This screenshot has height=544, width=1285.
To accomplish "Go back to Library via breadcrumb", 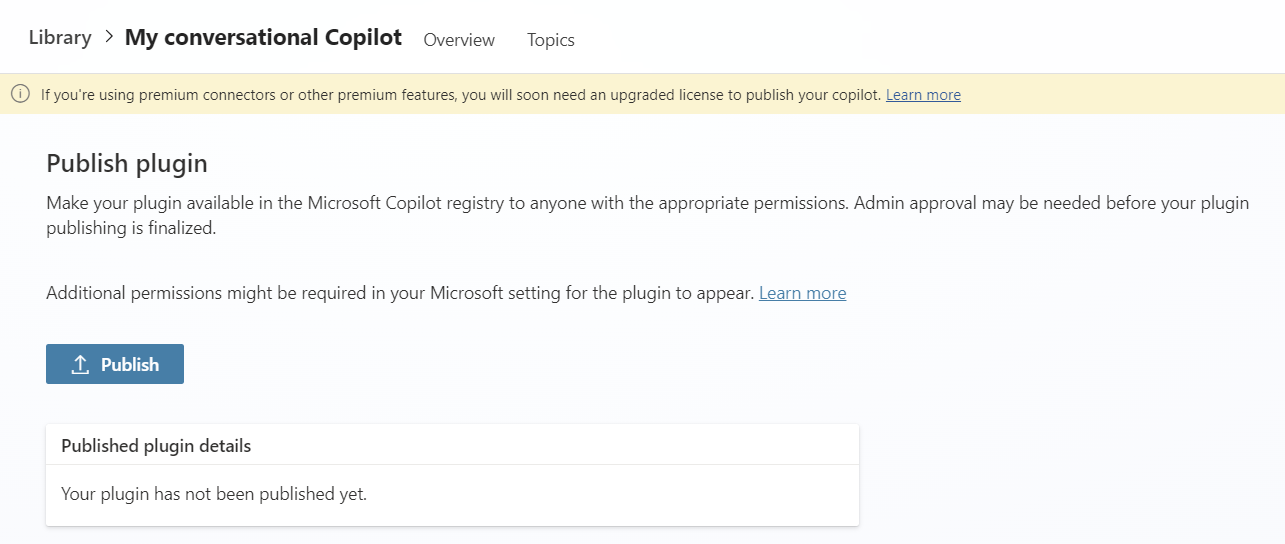I will pos(60,38).
